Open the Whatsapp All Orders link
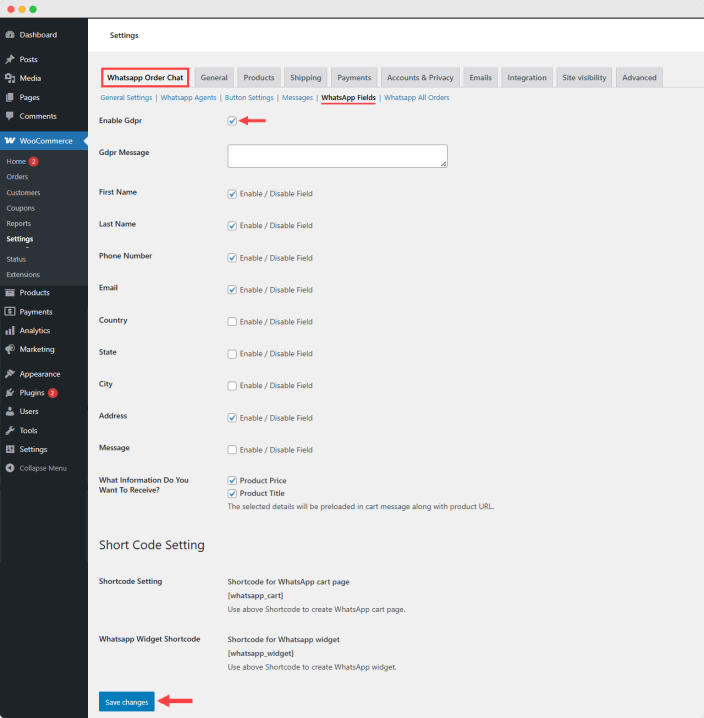This screenshot has height=718, width=704. pyautogui.click(x=416, y=98)
